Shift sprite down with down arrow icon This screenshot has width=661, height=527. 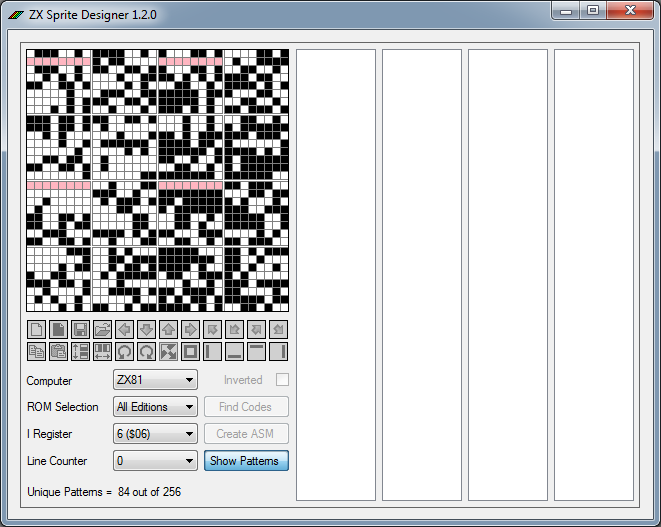[146, 329]
